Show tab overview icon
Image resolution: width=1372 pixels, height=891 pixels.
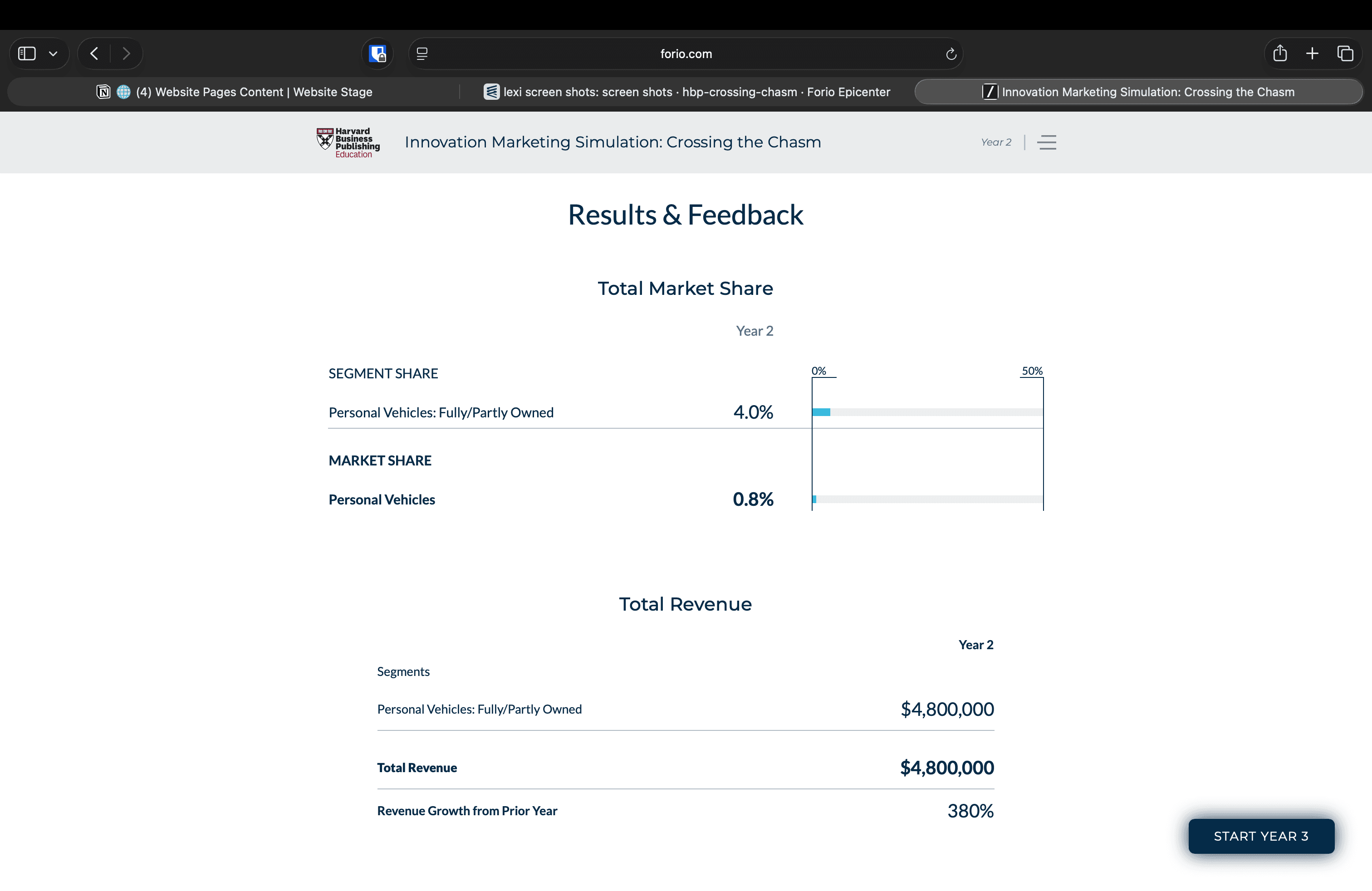pyautogui.click(x=1345, y=54)
